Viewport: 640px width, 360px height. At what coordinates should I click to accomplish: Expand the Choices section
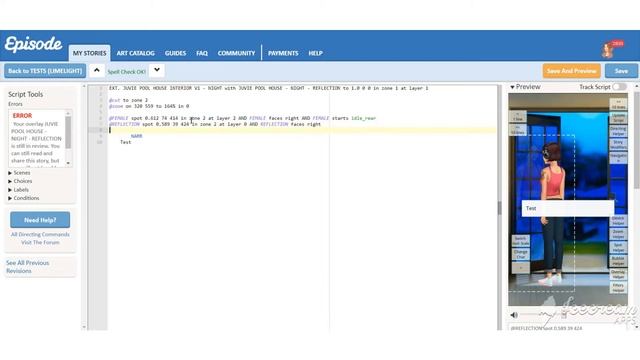[20, 181]
